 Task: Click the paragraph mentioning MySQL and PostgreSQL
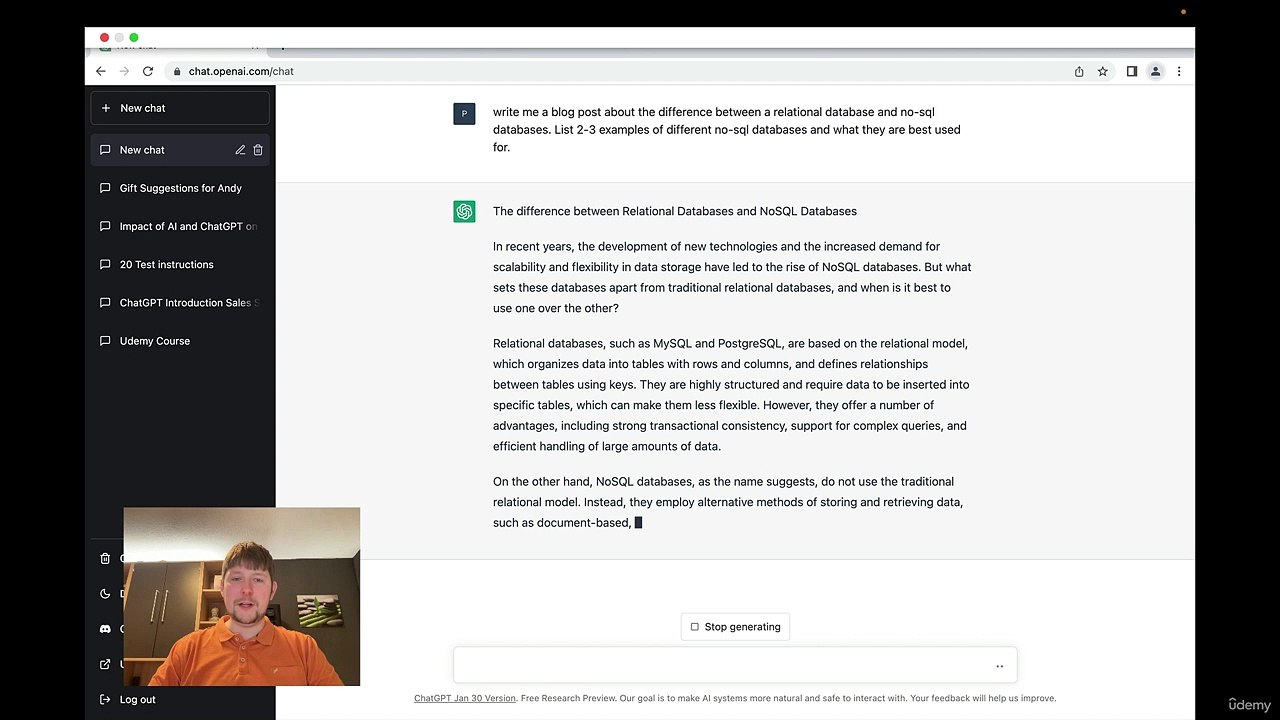[731, 395]
